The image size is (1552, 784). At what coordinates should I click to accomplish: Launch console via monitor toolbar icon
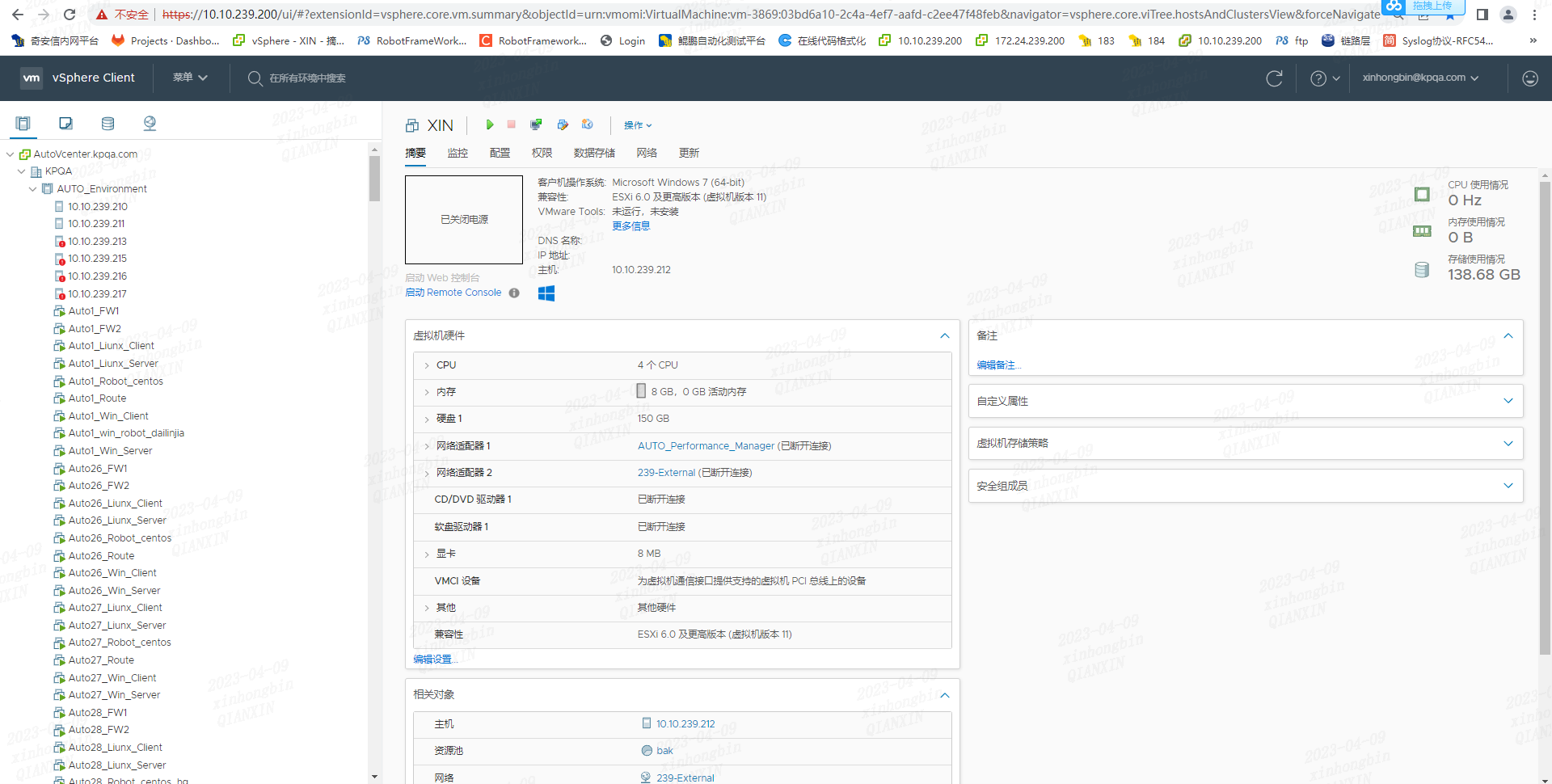536,124
